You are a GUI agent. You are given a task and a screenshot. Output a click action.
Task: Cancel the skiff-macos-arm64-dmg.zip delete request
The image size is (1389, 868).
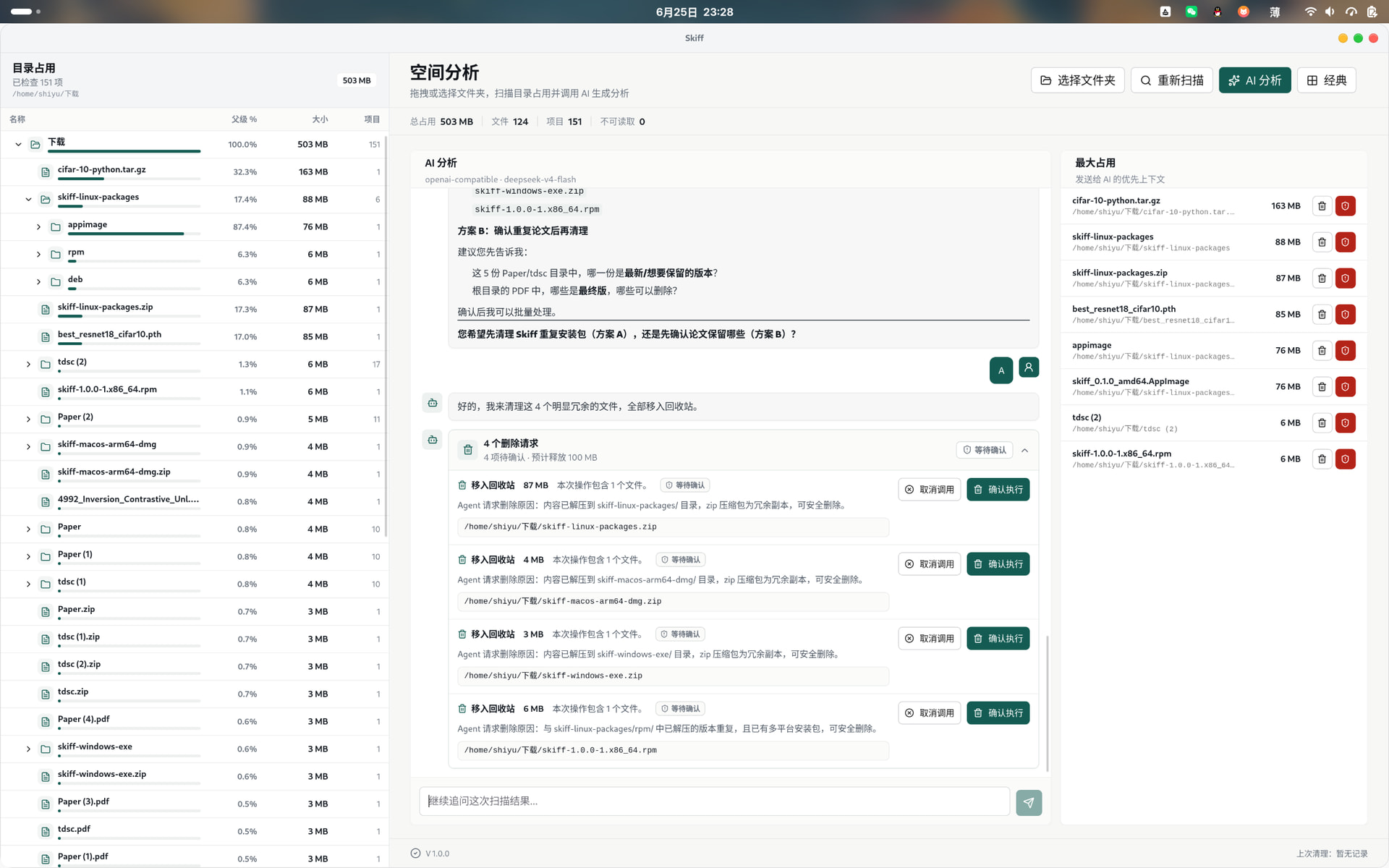tap(930, 564)
